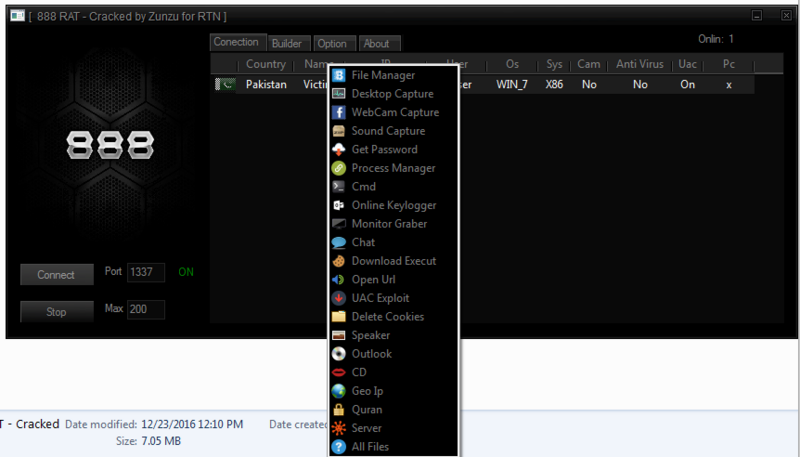
Task: Click the Quran padlock icon
Action: point(339,410)
